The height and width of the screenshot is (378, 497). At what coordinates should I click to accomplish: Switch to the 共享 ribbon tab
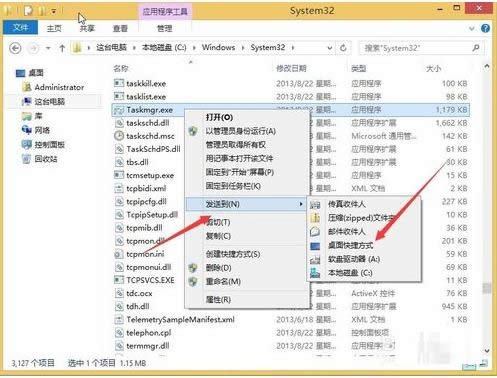pos(87,28)
